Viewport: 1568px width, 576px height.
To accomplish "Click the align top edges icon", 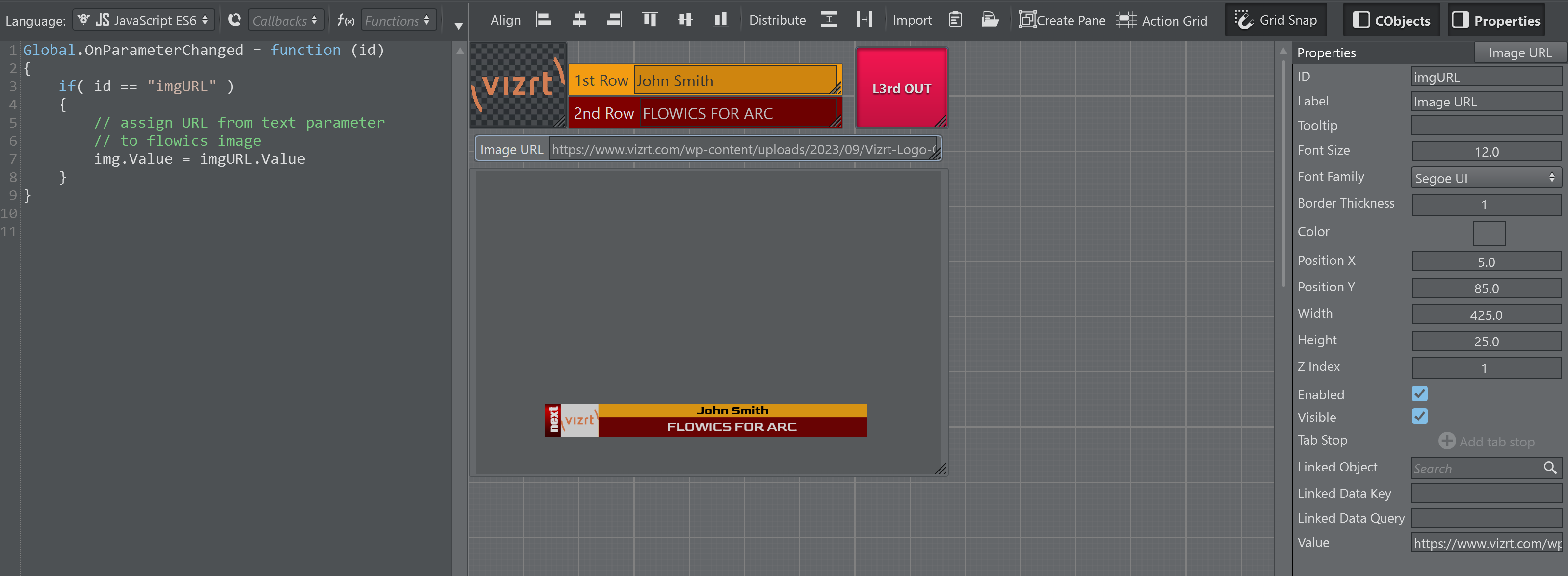I will (650, 20).
